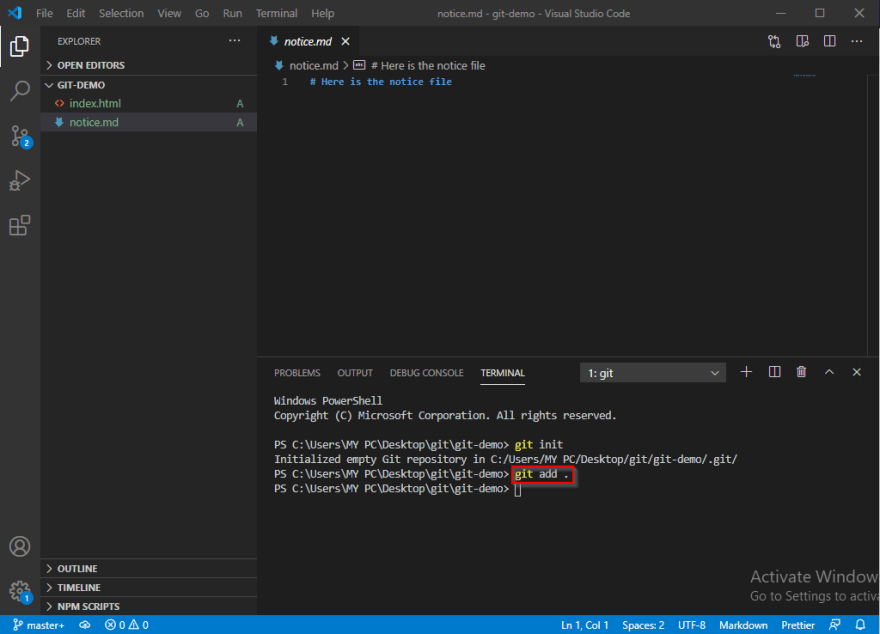Click the feedback icon in status bar

[835, 625]
